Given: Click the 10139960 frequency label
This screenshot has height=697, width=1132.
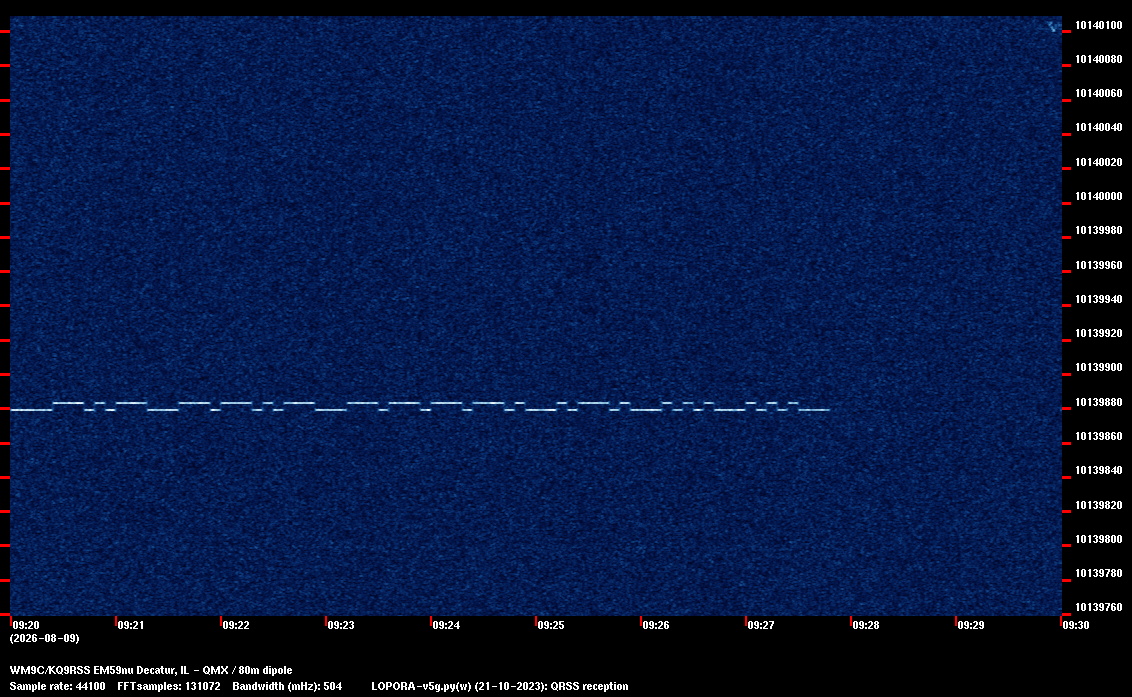Looking at the screenshot, I should (1098, 265).
